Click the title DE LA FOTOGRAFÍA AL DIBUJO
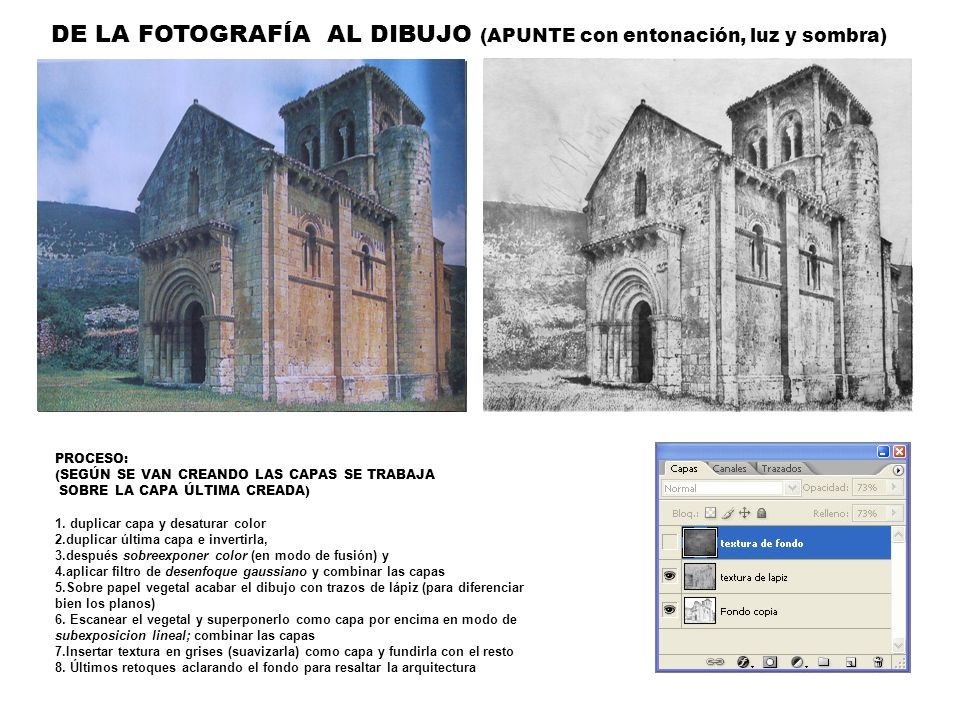 click(261, 34)
